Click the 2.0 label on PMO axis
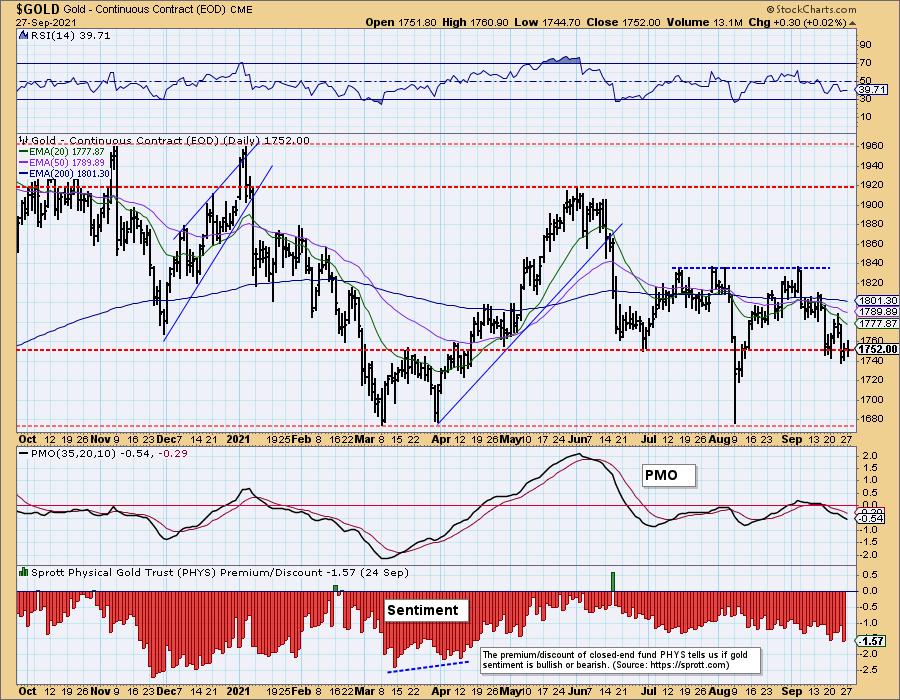 tap(869, 456)
